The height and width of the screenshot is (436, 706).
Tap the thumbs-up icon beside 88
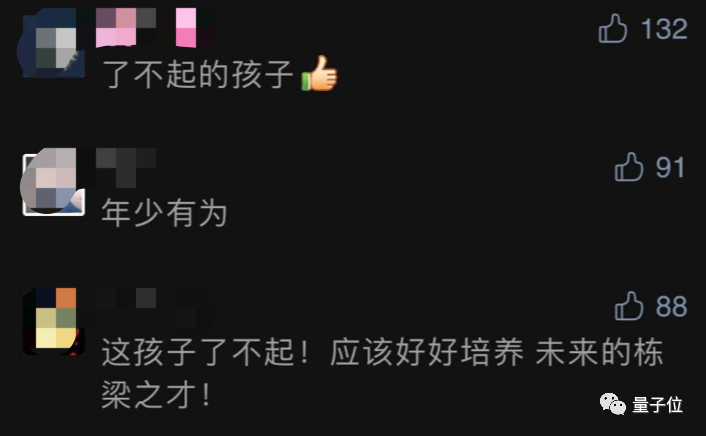tap(629, 306)
